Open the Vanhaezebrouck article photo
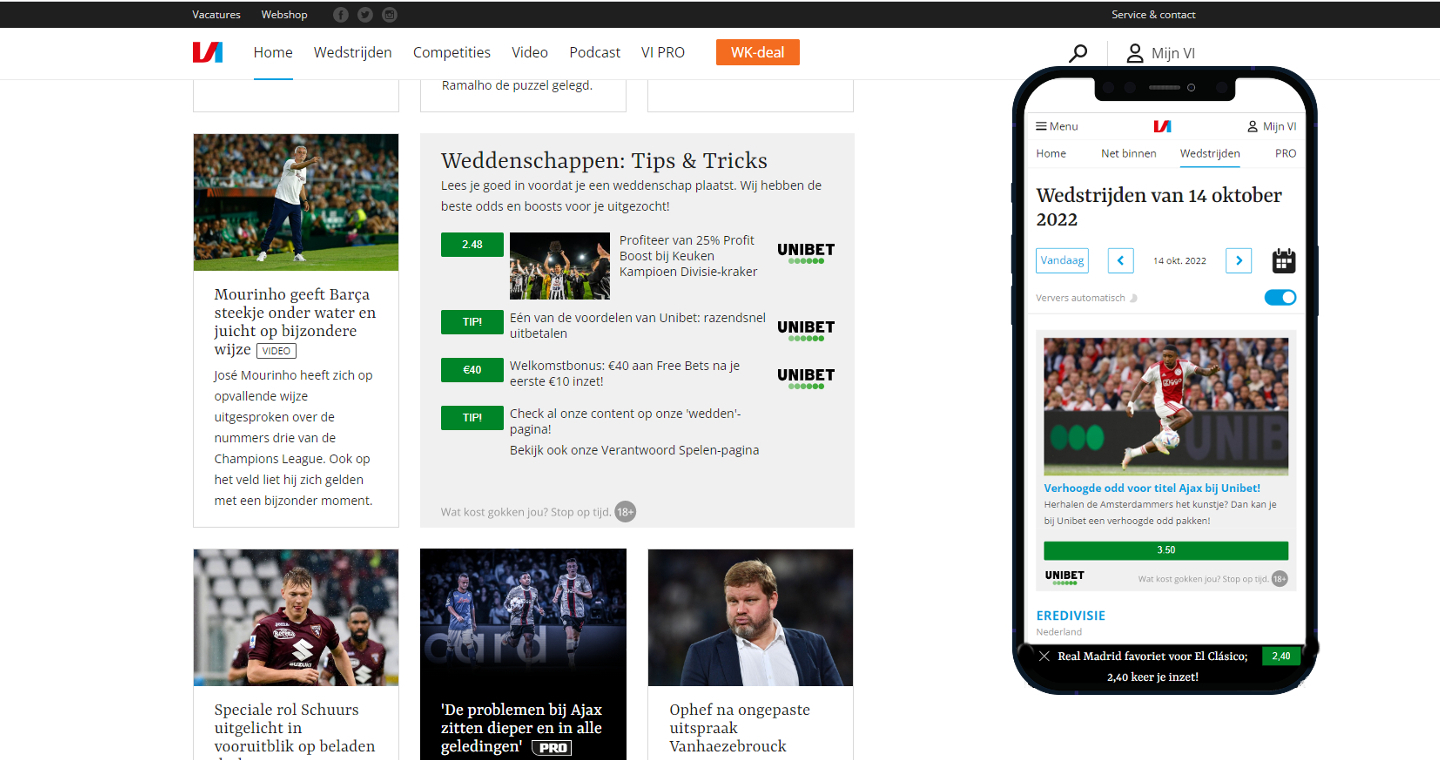 coord(750,617)
